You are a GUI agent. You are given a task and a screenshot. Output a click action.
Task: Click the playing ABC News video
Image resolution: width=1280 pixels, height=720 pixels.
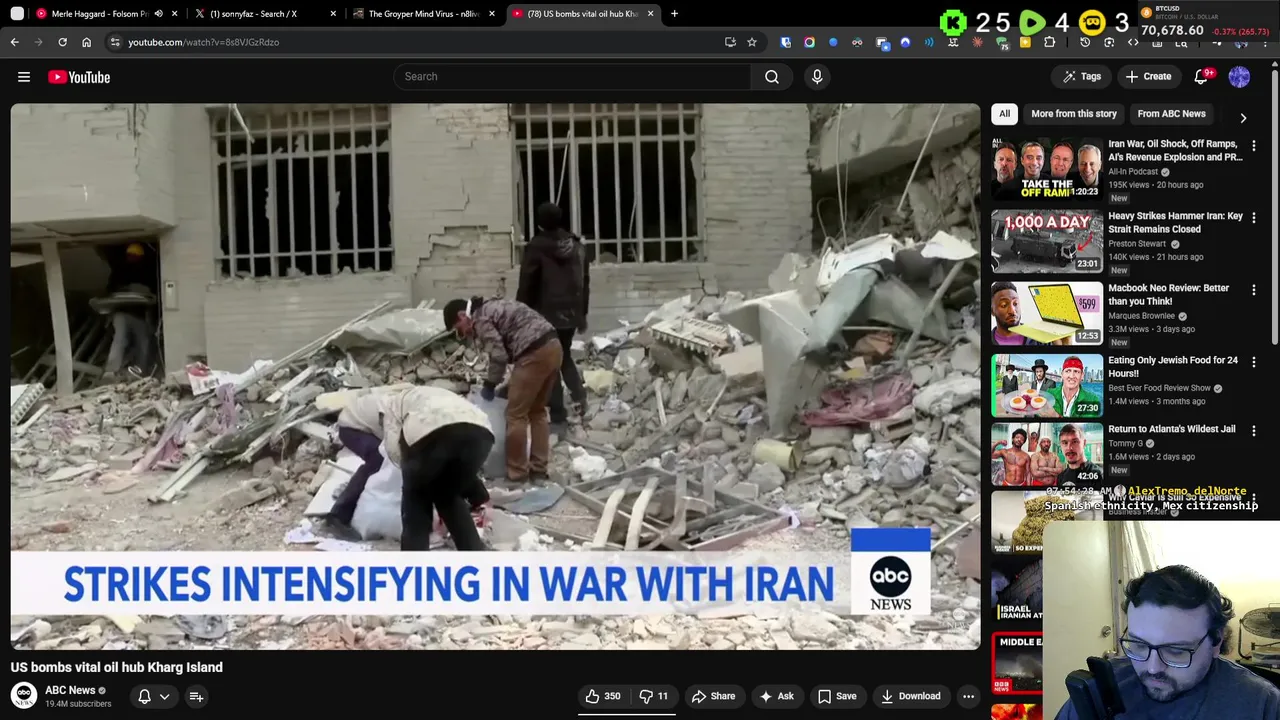point(495,376)
